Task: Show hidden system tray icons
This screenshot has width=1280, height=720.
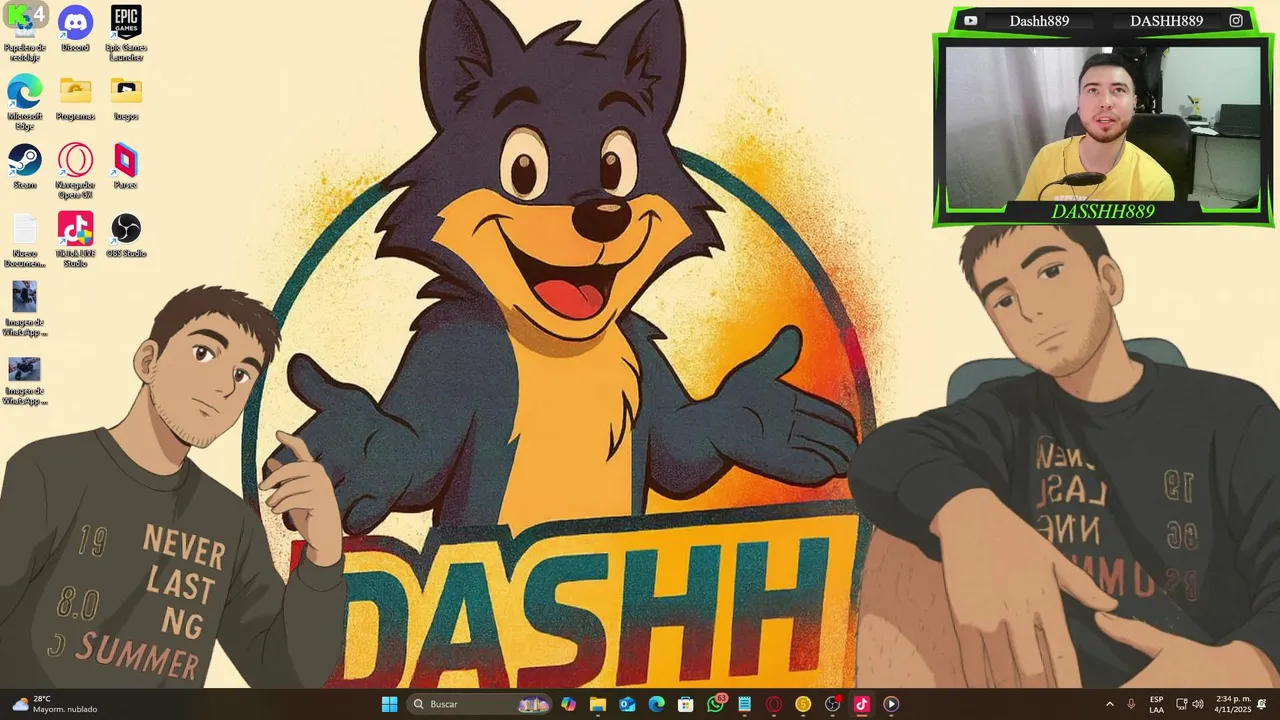Action: (x=1109, y=704)
